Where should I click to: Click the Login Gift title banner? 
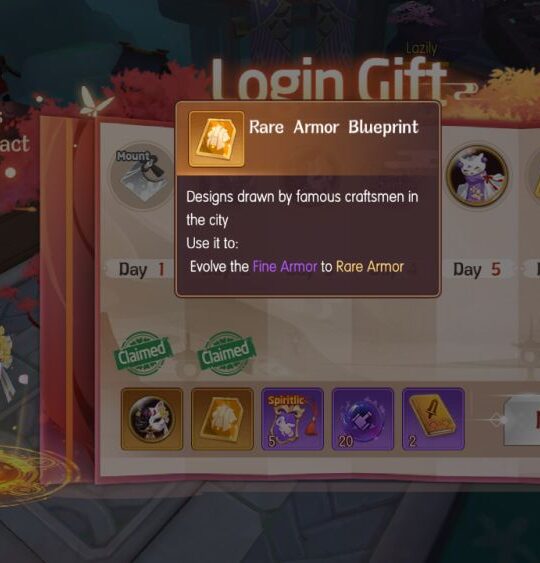click(329, 80)
